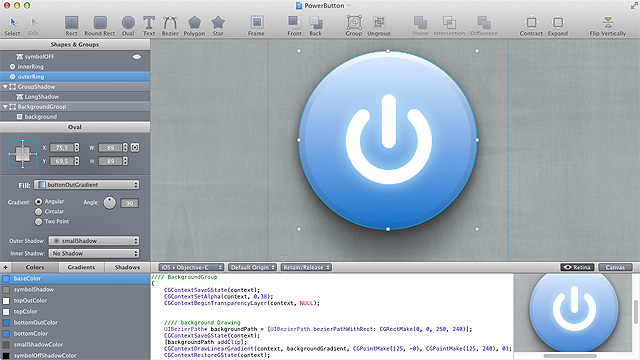Apply Difference boolean operation

point(484,26)
